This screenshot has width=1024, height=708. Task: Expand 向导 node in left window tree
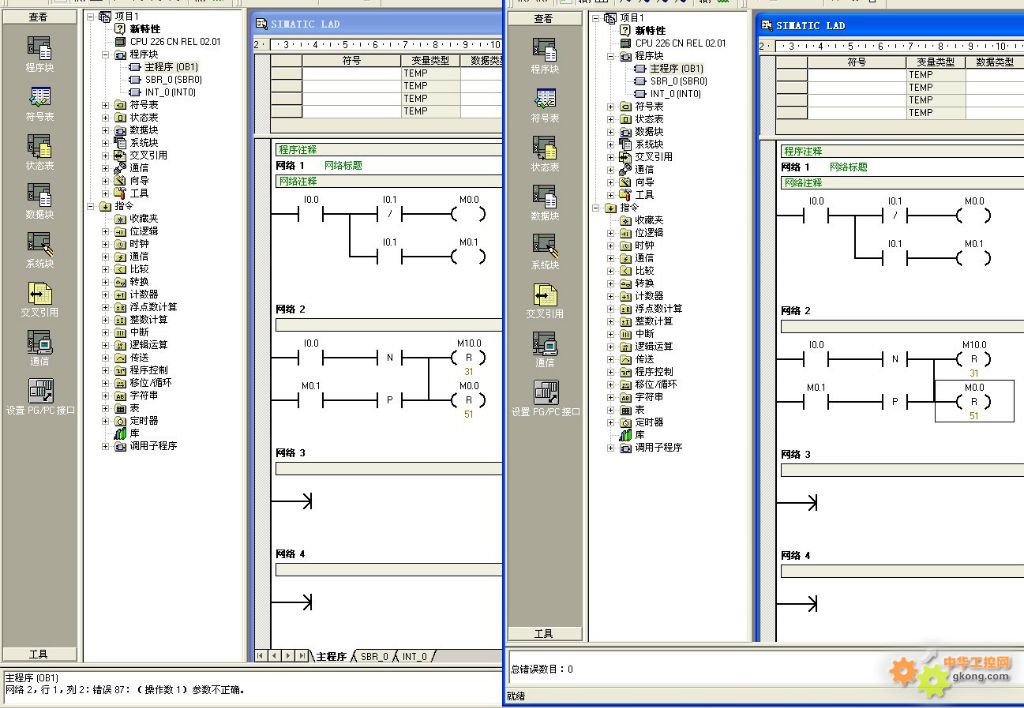(x=106, y=181)
